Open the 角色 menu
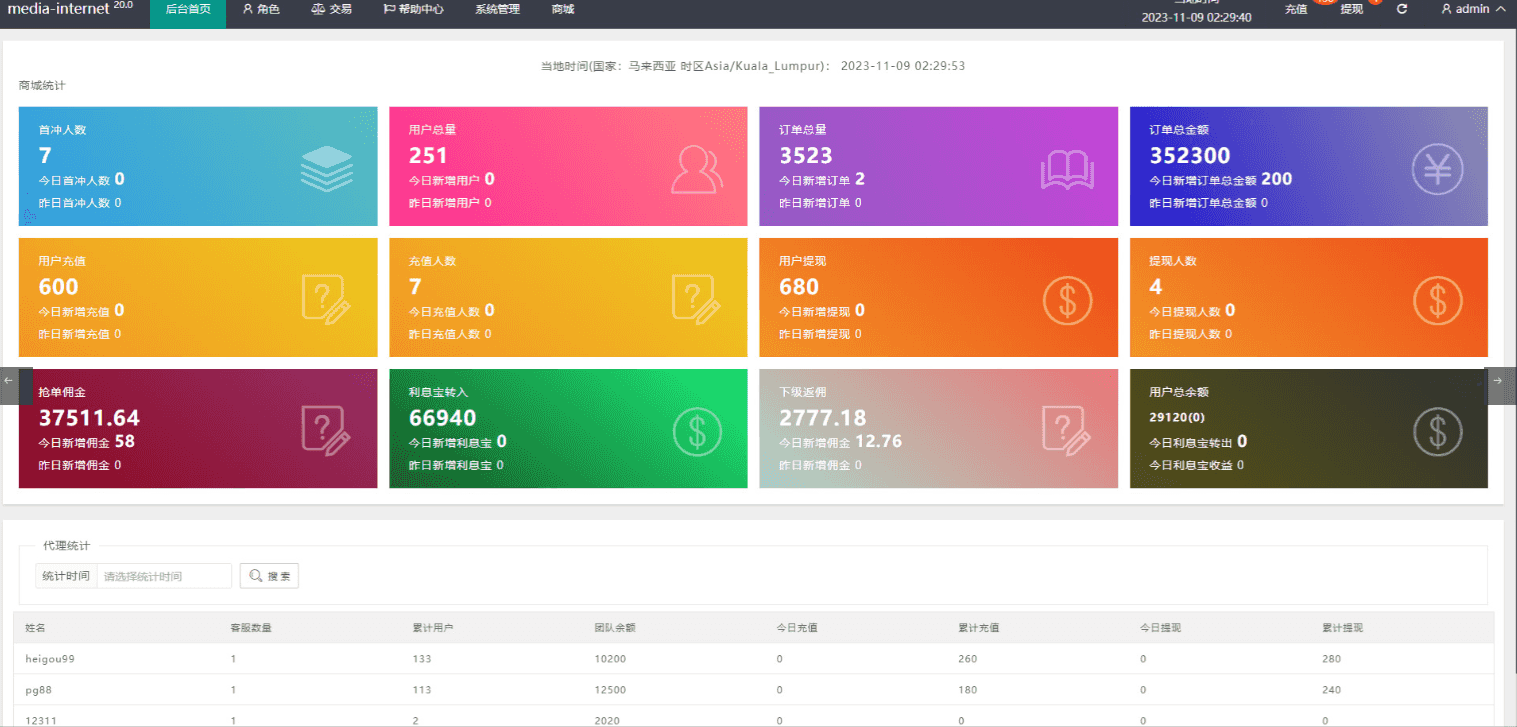This screenshot has width=1517, height=727. point(261,9)
